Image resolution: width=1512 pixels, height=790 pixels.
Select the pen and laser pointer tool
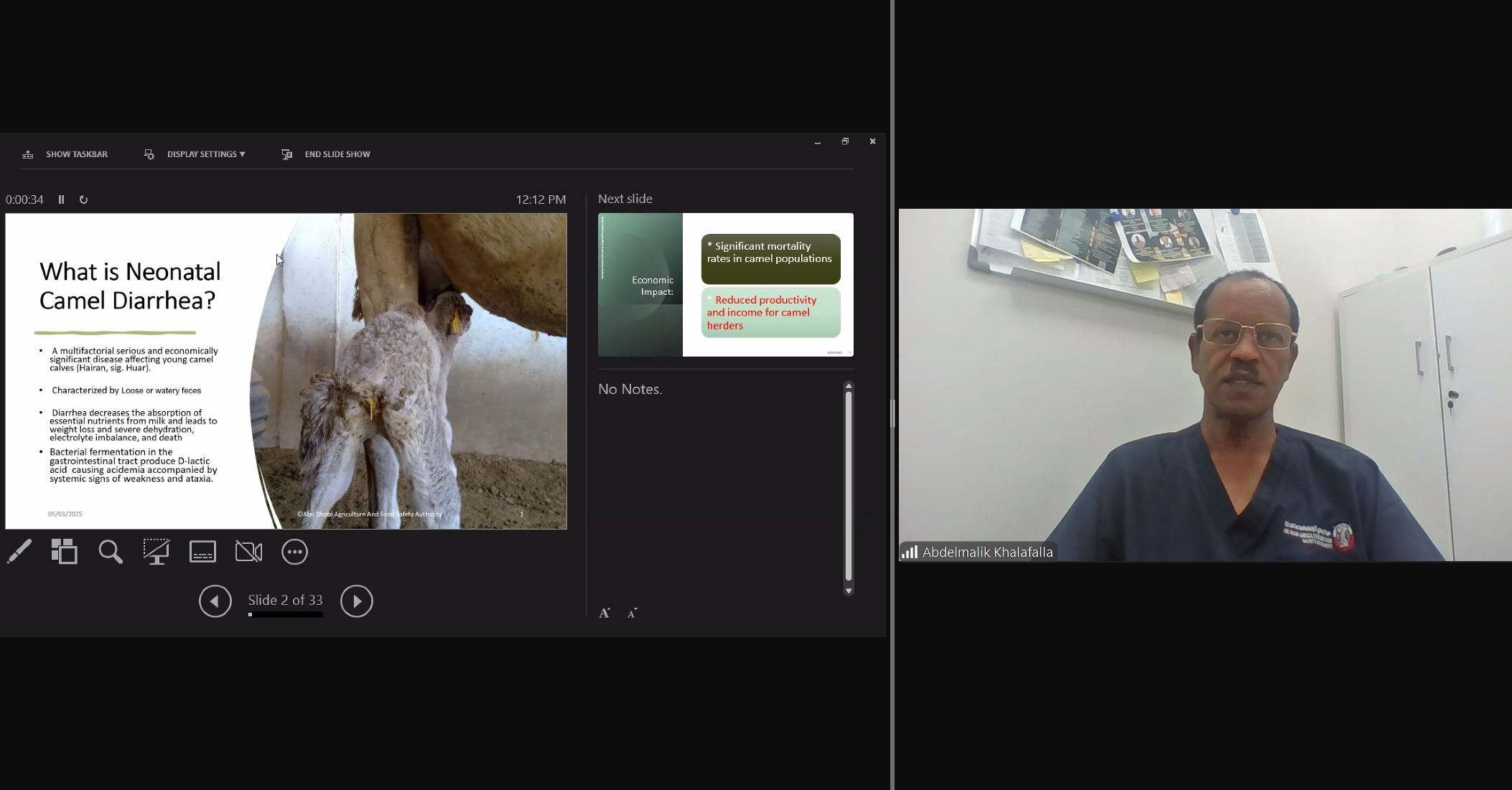tap(19, 552)
